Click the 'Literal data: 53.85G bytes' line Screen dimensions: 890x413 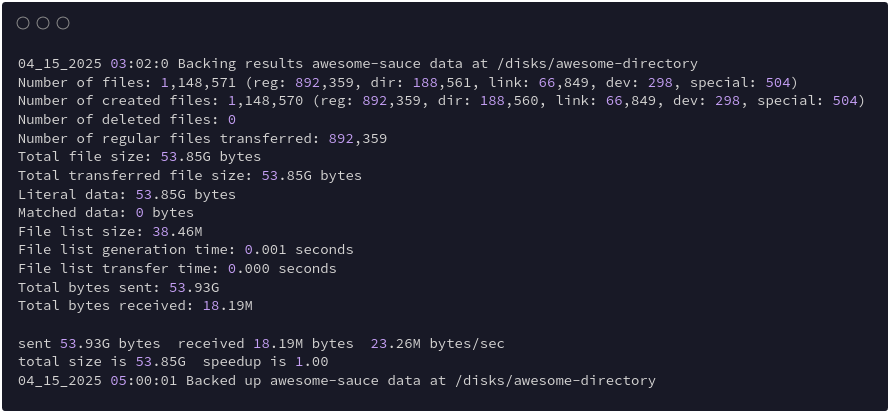click(127, 194)
